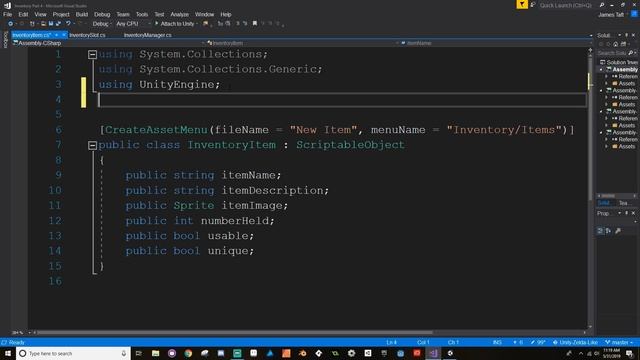
Task: Click Windows Start button
Action: tap(8, 353)
